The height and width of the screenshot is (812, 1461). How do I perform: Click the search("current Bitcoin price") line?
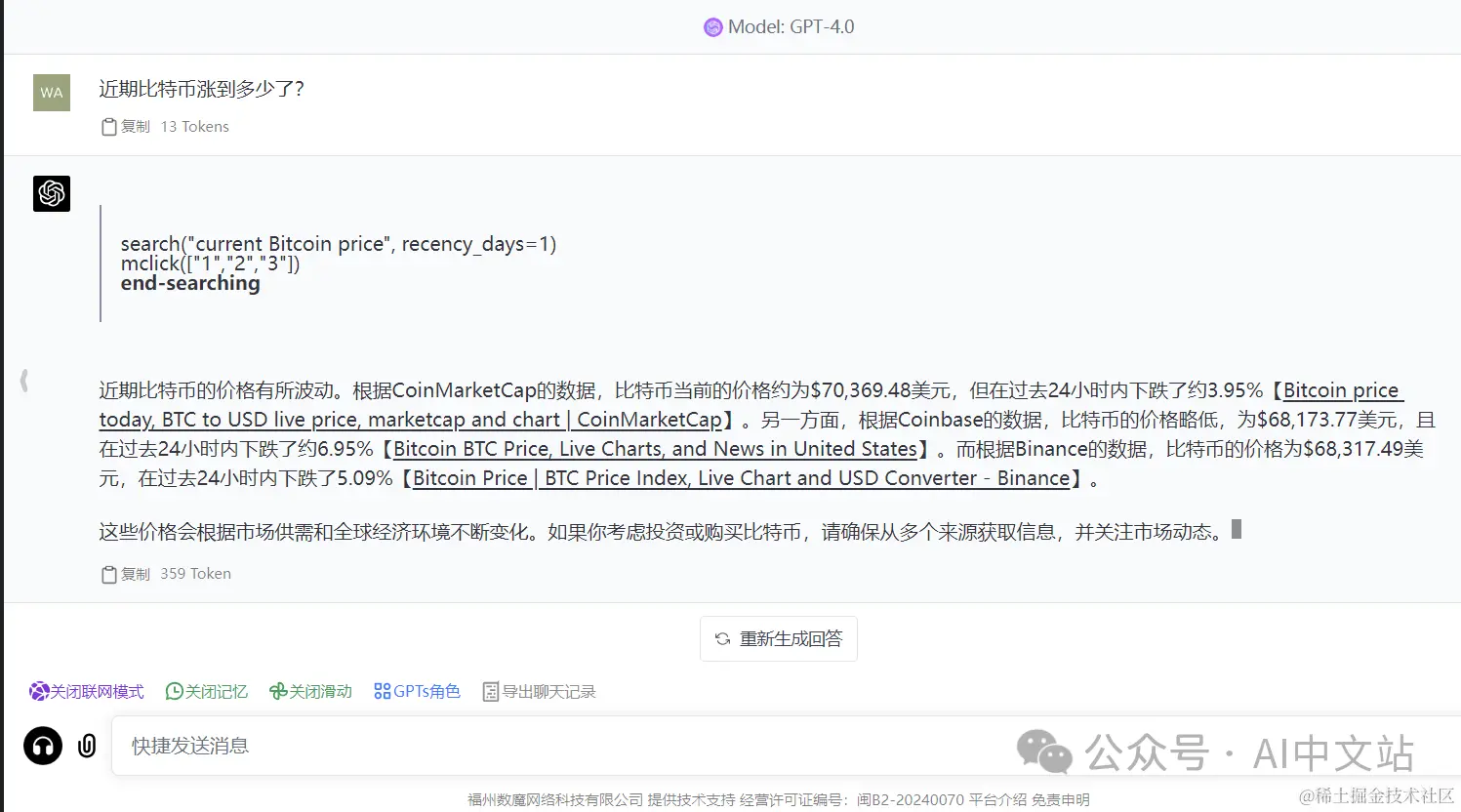pos(339,244)
